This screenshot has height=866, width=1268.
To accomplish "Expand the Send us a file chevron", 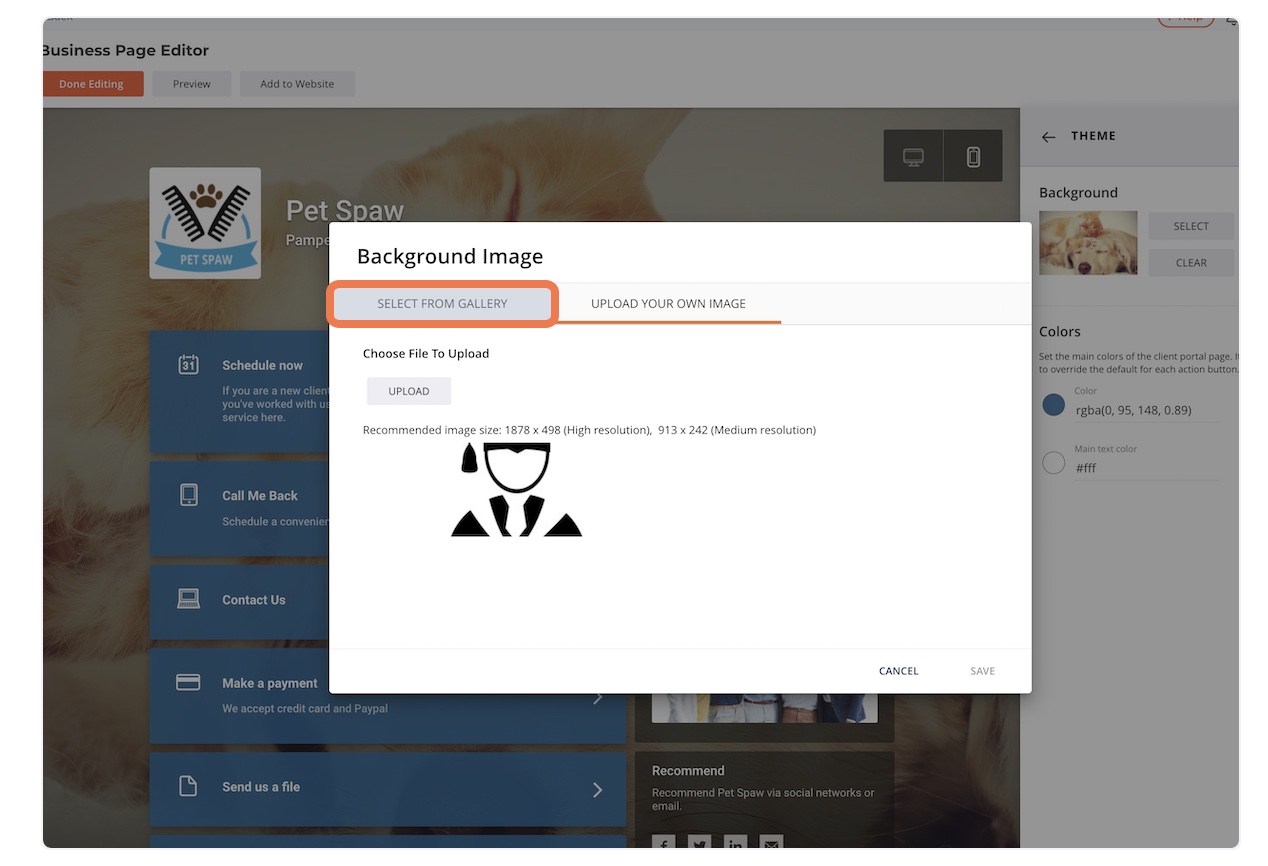I will [597, 790].
